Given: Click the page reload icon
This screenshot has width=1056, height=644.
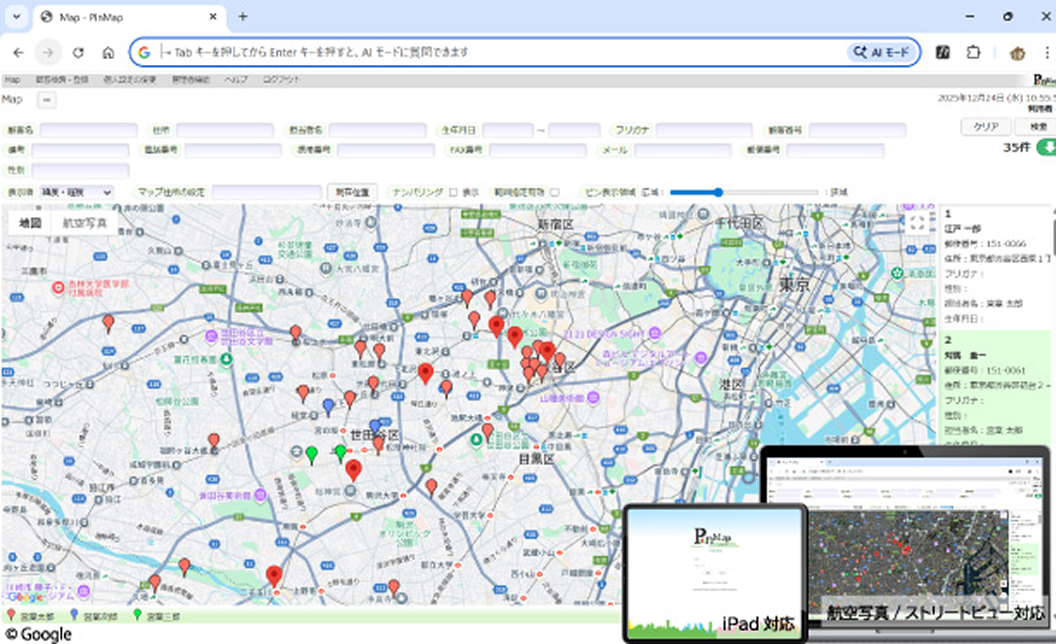Looking at the screenshot, I should (79, 52).
